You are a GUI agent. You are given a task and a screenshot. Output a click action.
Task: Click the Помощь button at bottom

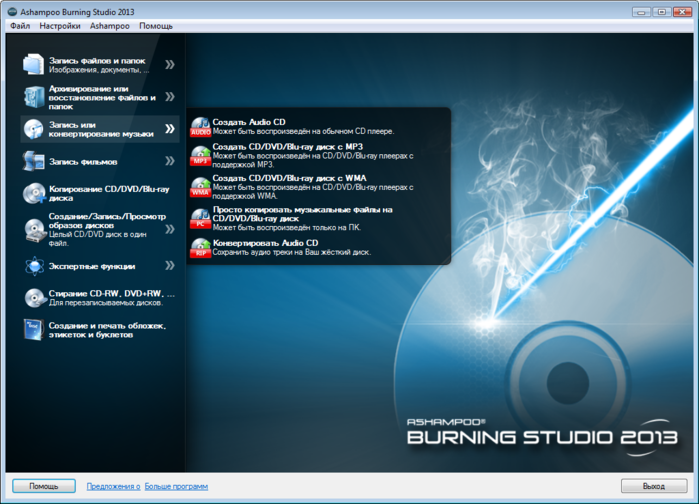point(44,486)
